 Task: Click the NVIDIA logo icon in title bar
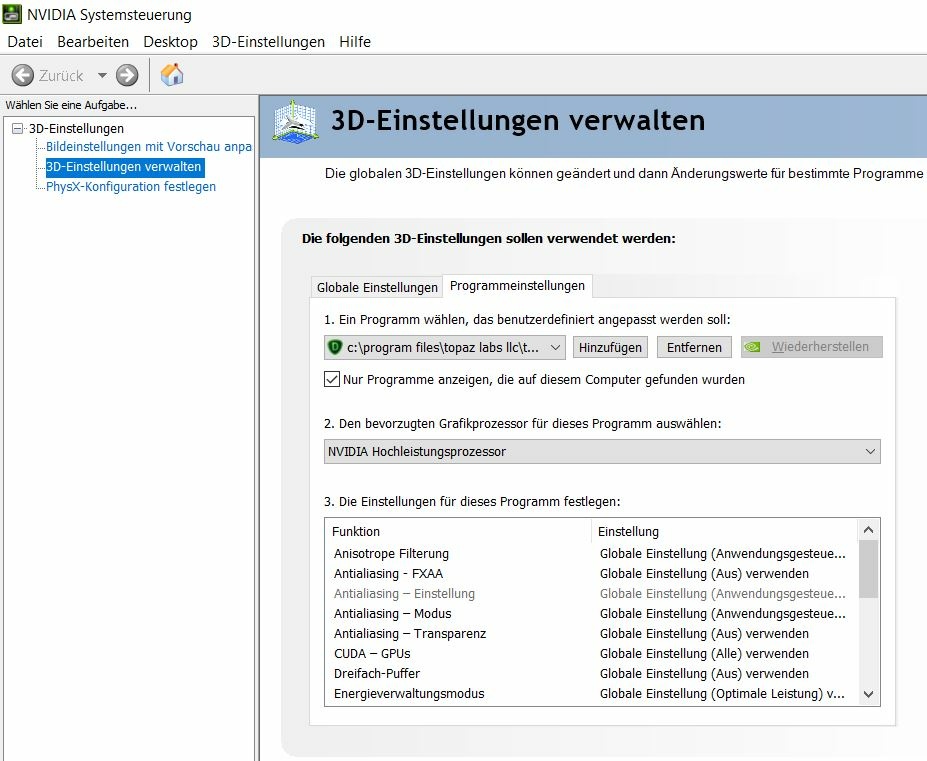(12, 15)
